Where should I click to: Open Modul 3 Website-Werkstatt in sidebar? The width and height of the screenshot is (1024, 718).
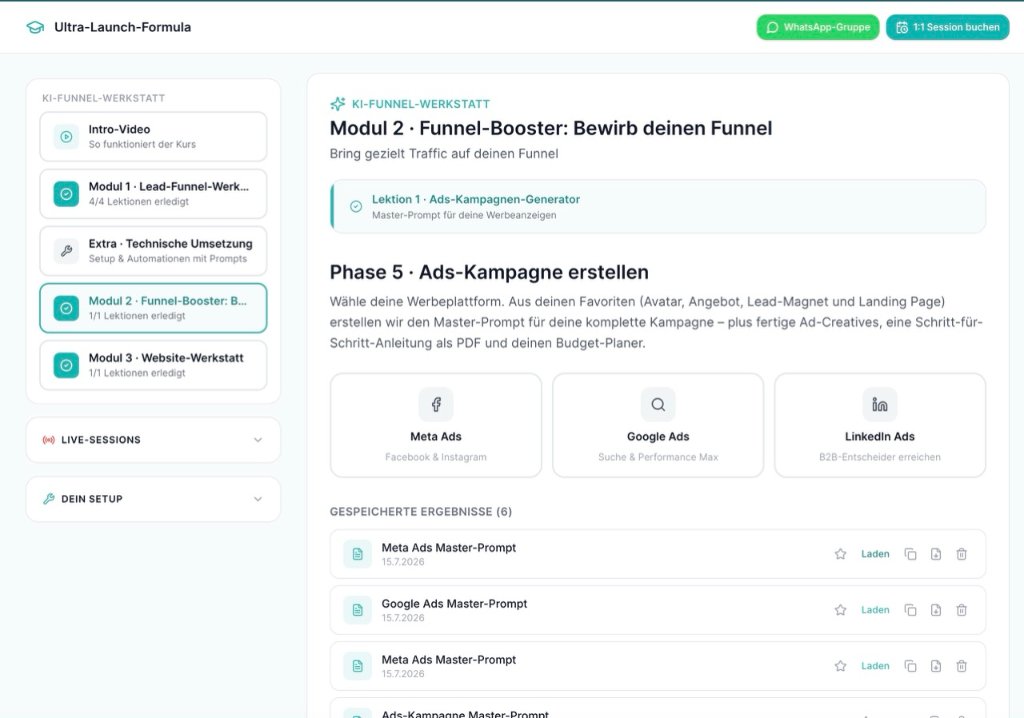[153, 365]
